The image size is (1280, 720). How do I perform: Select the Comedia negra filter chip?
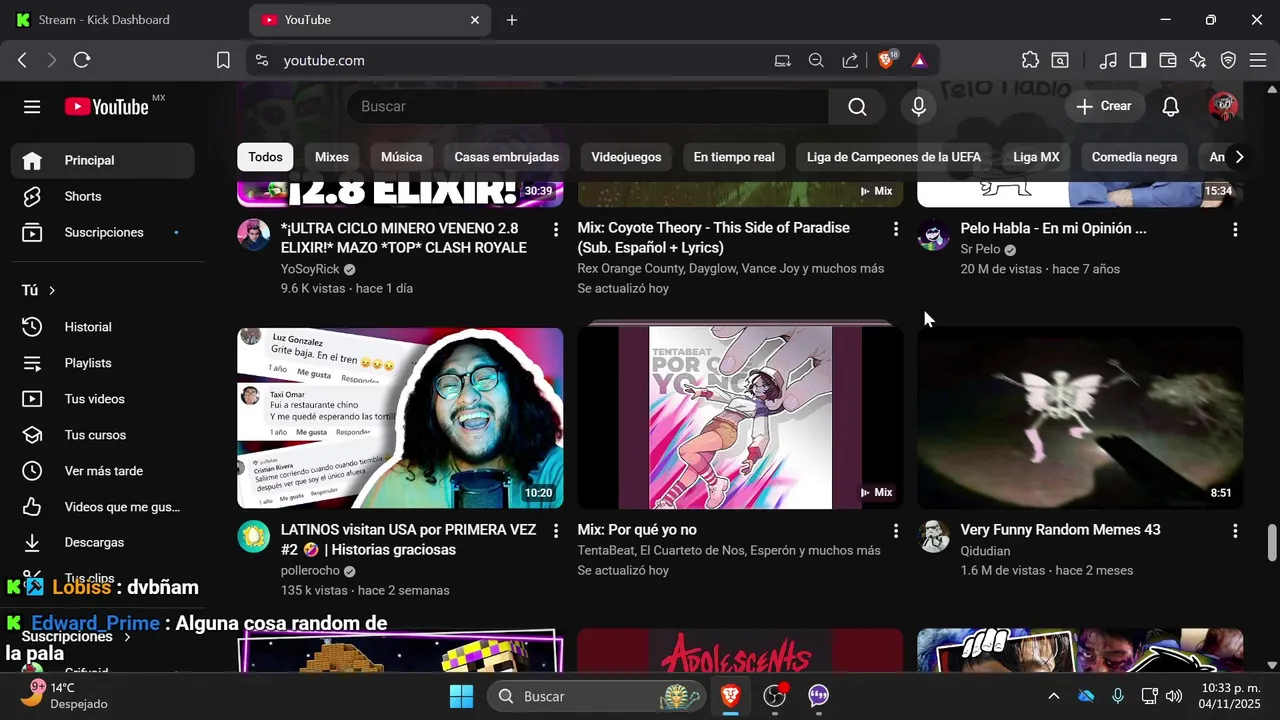1134,157
